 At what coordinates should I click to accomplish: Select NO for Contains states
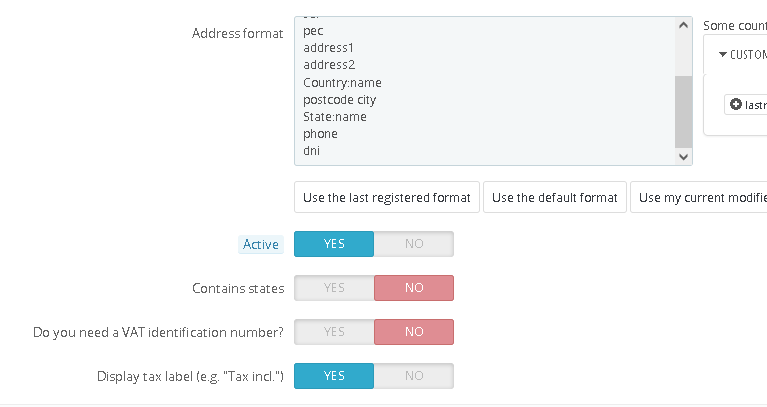[414, 288]
